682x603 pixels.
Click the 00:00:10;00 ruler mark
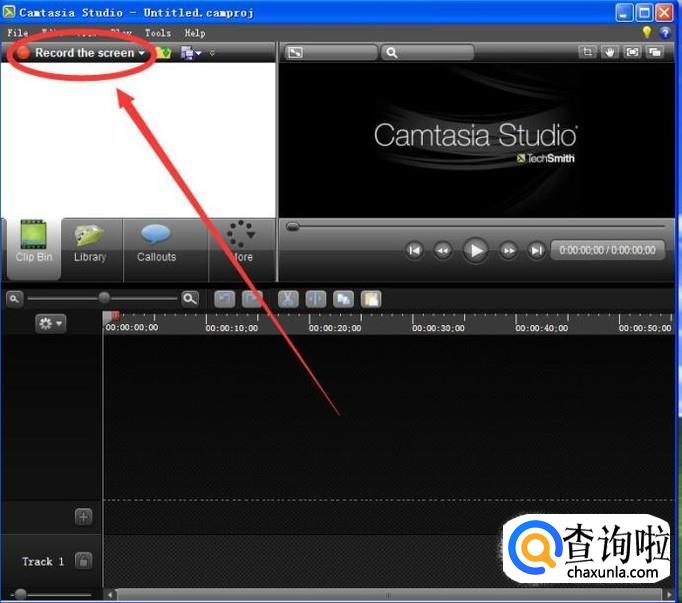click(231, 328)
